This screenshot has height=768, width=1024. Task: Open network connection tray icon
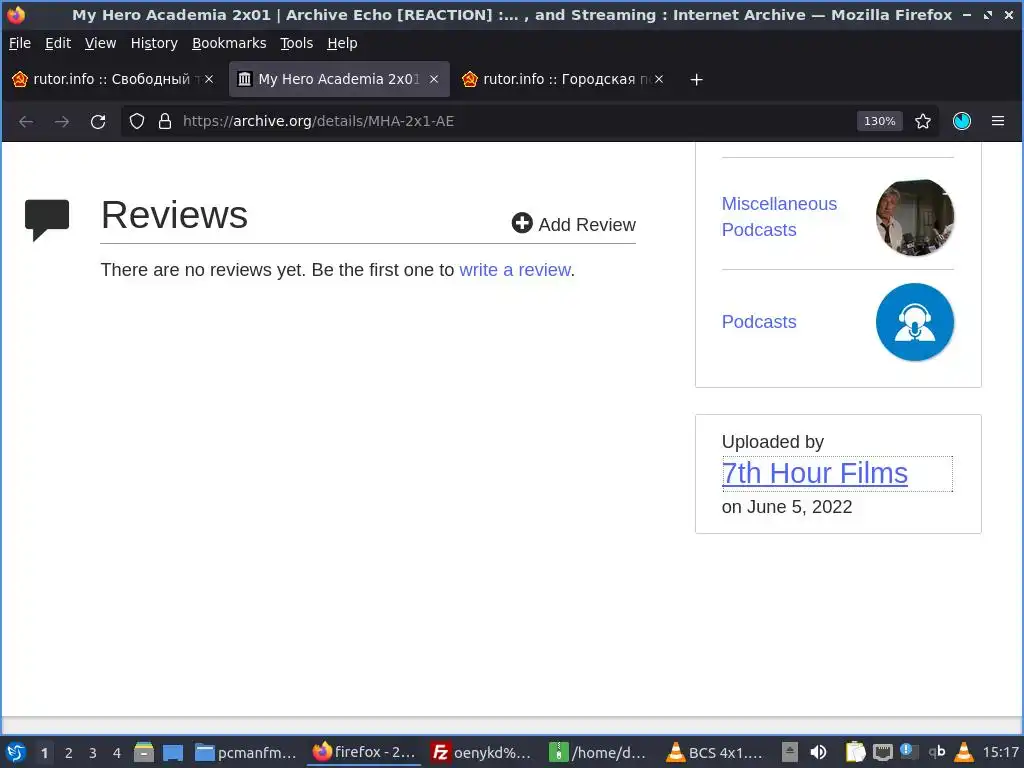(883, 753)
